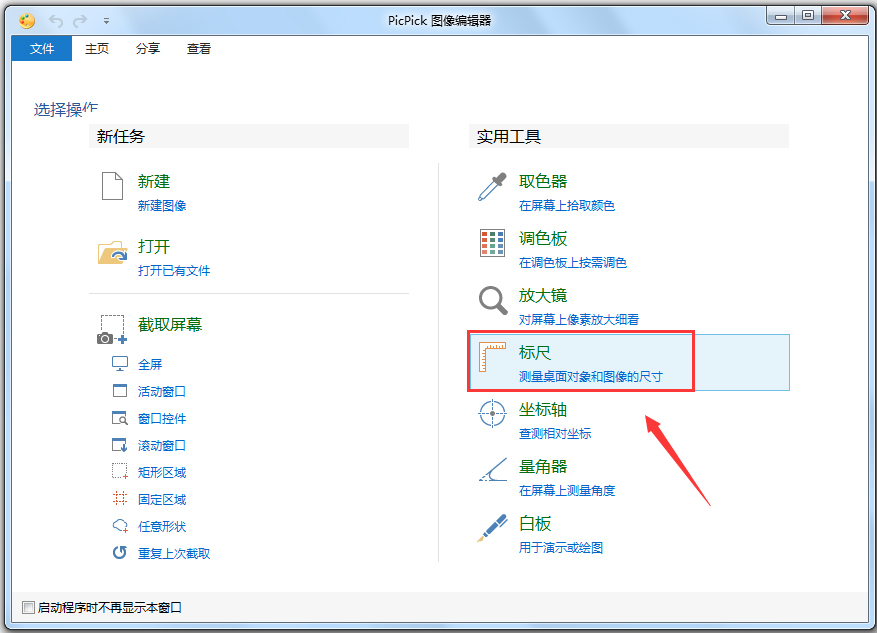Image resolution: width=877 pixels, height=633 pixels.
Task: Select 活动窗口 capture option
Action: click(x=162, y=391)
